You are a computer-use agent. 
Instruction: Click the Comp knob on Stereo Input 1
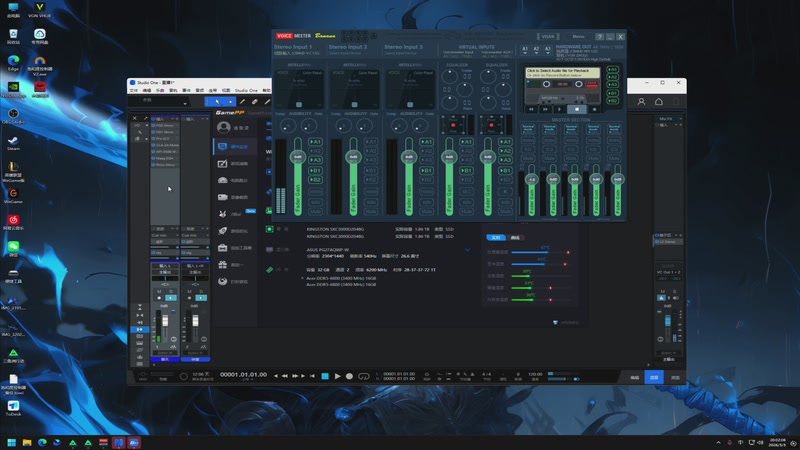coord(287,126)
